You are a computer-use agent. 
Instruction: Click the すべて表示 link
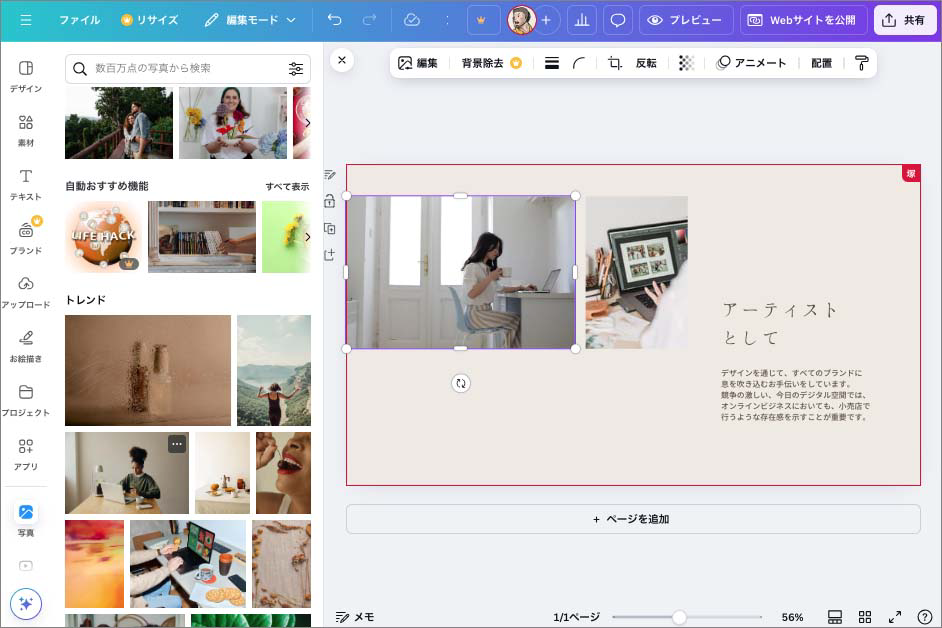click(x=289, y=186)
